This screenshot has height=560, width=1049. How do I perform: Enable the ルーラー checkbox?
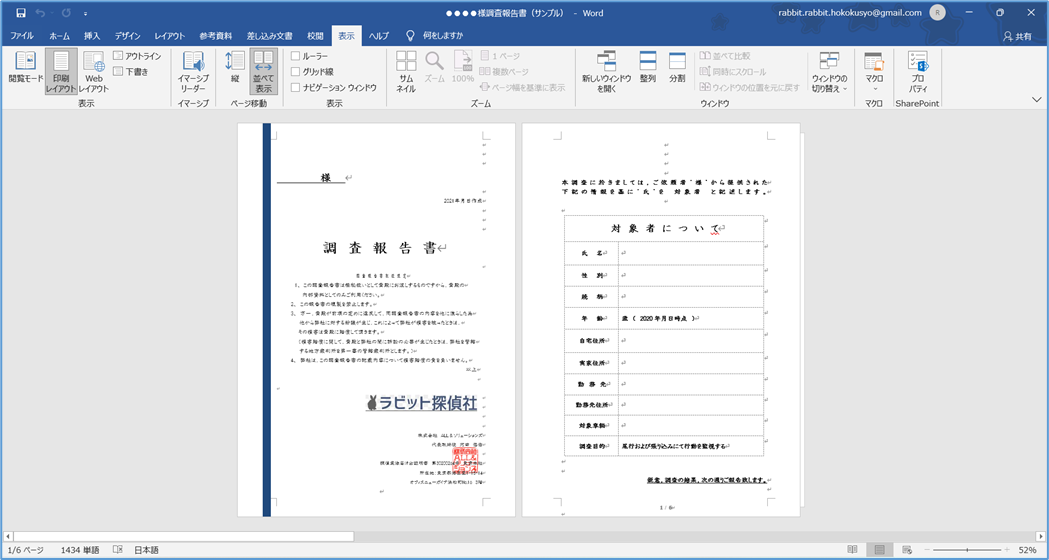click(296, 57)
